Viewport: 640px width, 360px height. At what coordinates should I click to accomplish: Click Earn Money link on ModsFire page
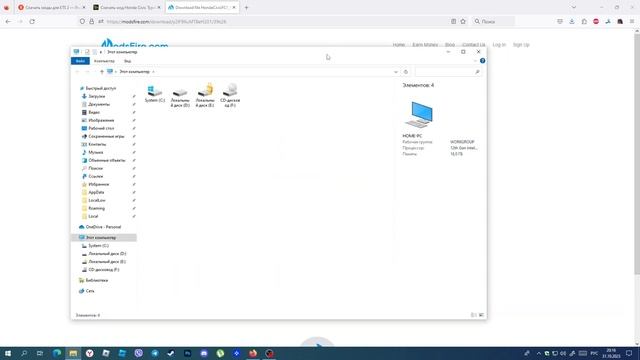425,45
